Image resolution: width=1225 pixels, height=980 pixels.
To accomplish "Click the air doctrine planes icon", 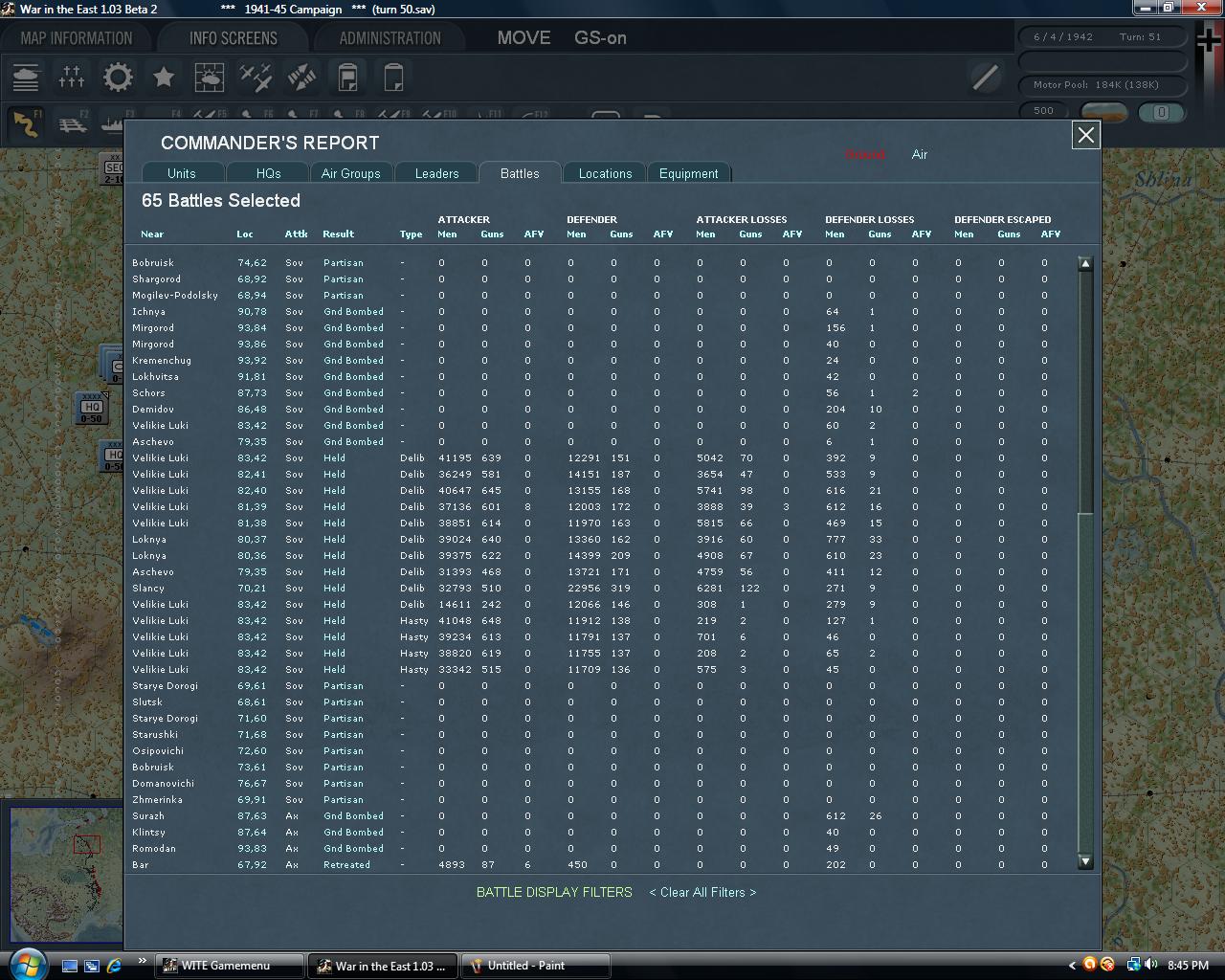I will pyautogui.click(x=256, y=77).
